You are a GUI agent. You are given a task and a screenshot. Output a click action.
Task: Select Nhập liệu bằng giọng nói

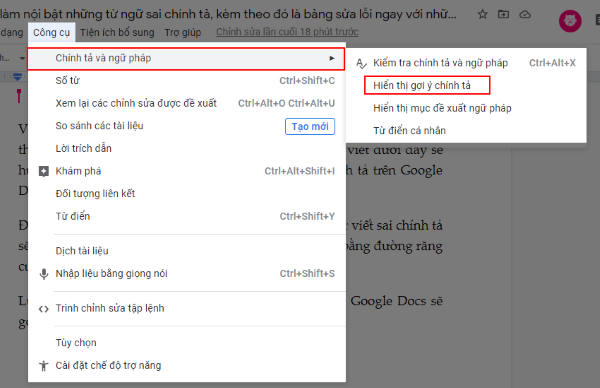(187, 274)
